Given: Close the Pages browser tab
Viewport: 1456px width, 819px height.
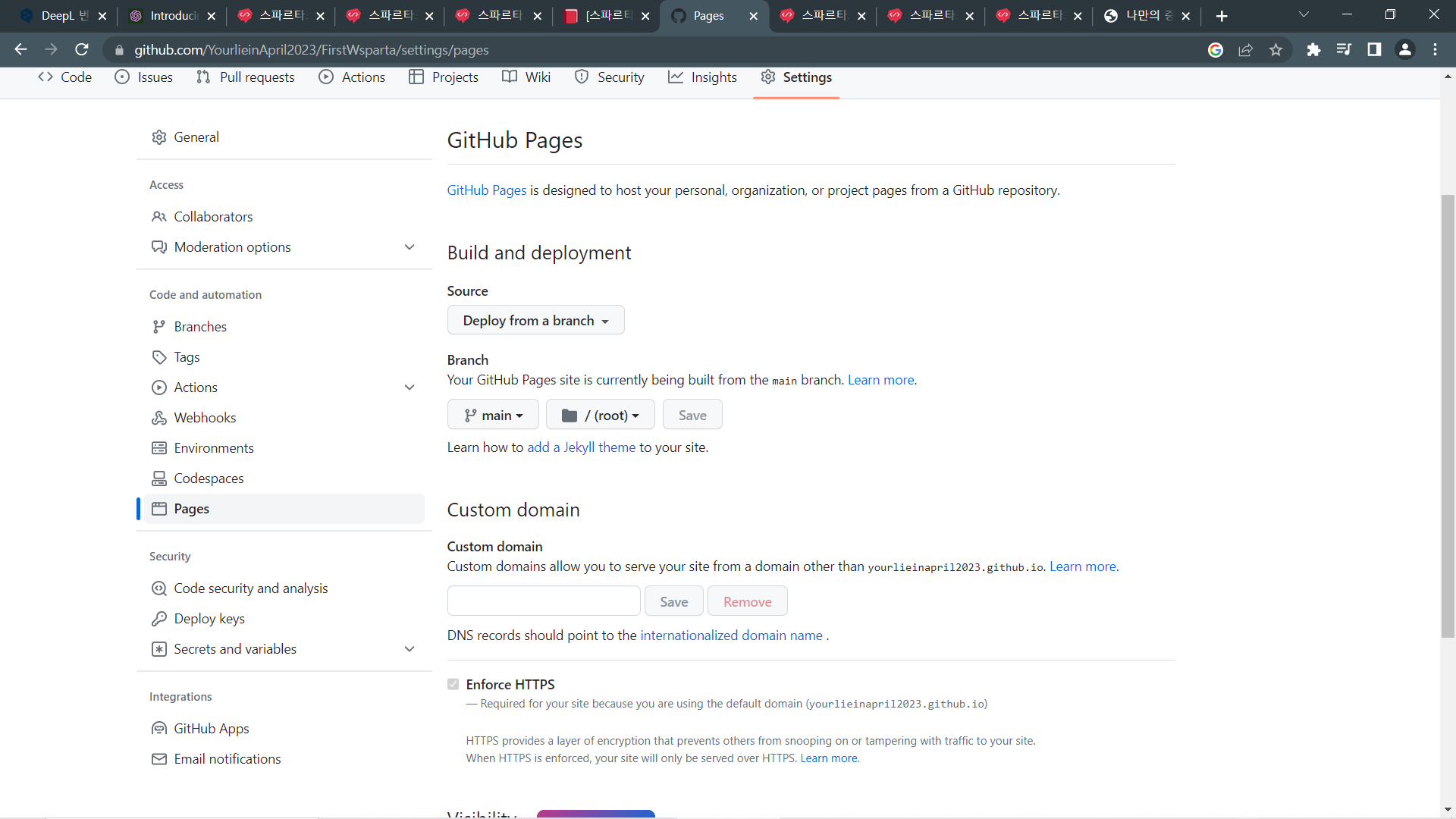Looking at the screenshot, I should tap(753, 16).
